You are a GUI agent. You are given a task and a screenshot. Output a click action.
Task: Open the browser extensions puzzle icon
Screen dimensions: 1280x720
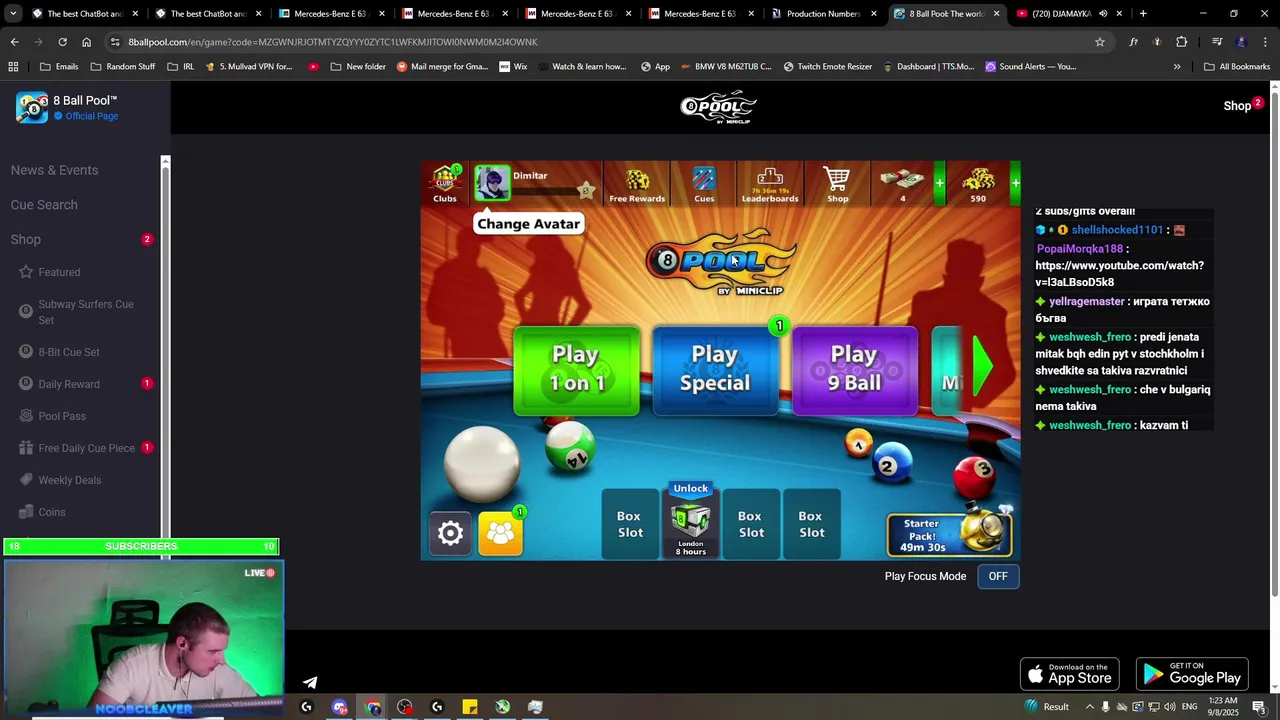point(1181,42)
